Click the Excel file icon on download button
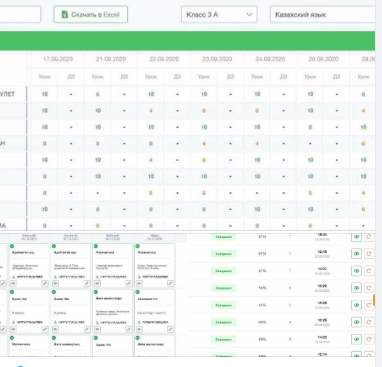This screenshot has width=382, height=367. pyautogui.click(x=65, y=14)
